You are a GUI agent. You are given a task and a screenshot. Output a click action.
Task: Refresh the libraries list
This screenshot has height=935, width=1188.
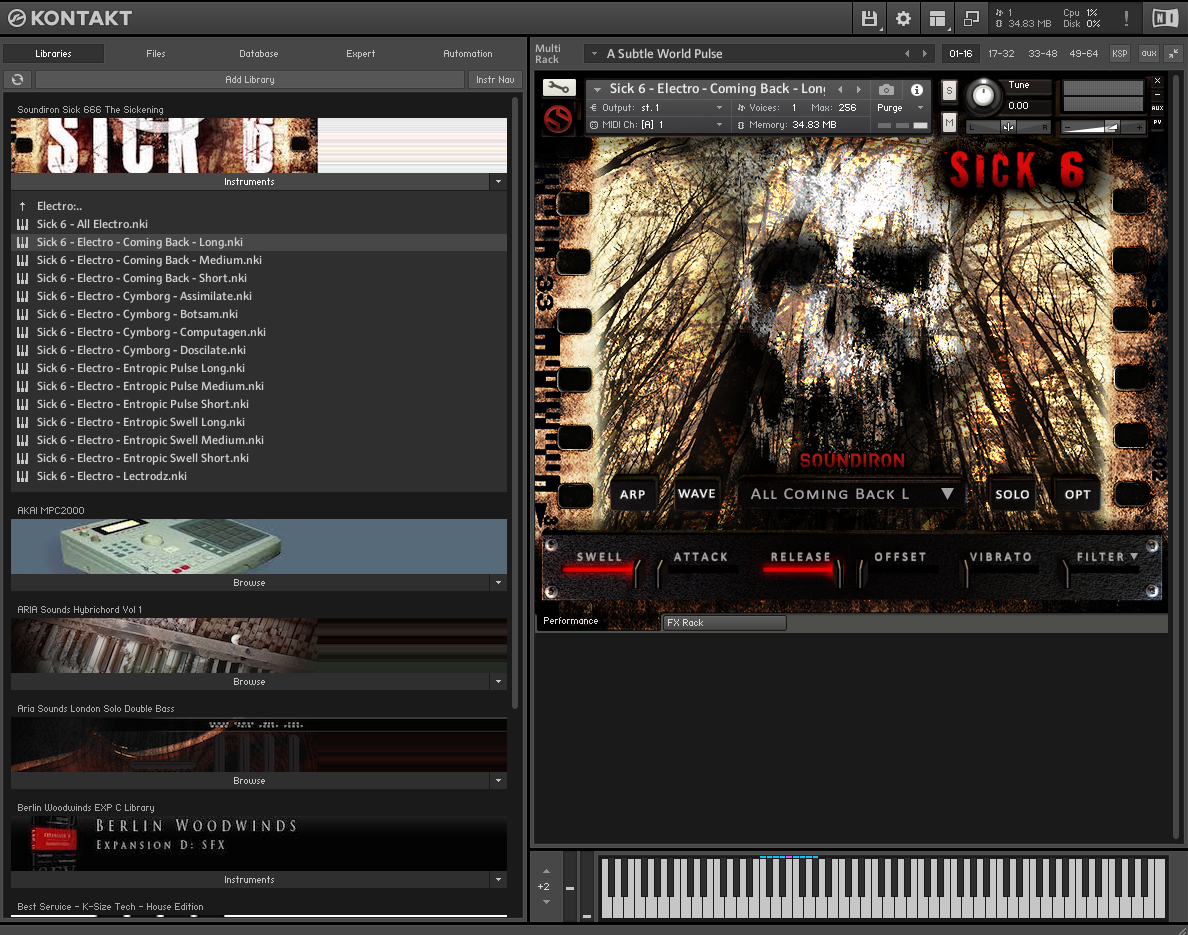click(x=17, y=80)
